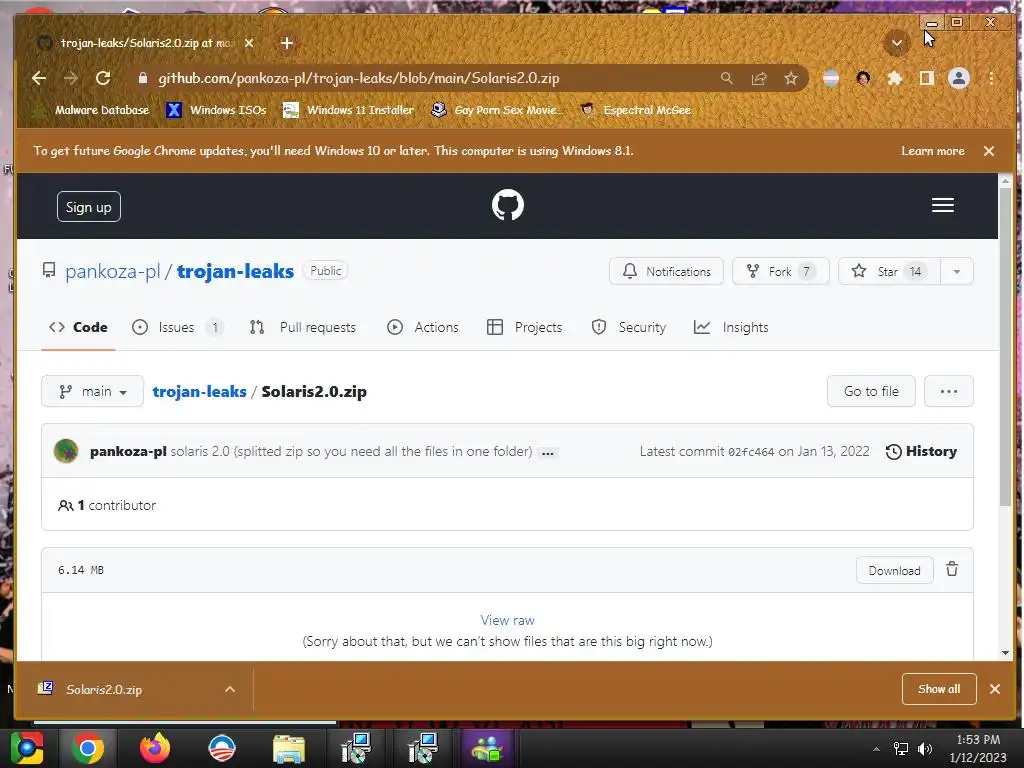
Task: Click the GitHub Octocat logo
Action: (x=507, y=205)
